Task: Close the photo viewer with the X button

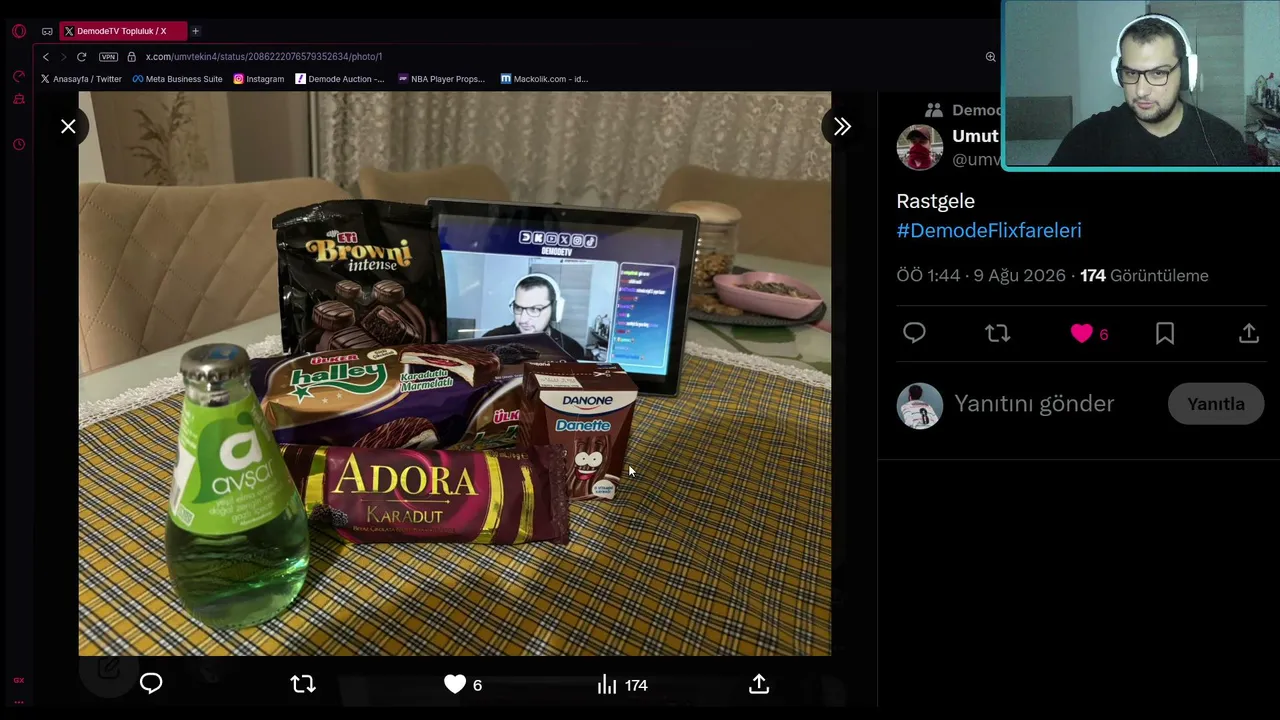Action: [68, 127]
